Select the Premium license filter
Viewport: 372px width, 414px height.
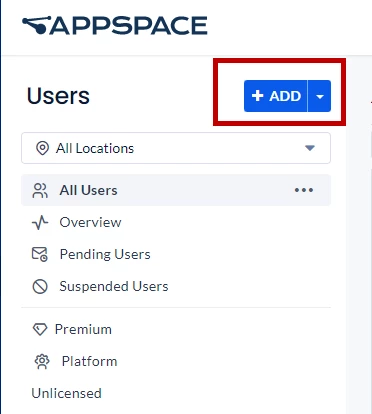coord(83,329)
